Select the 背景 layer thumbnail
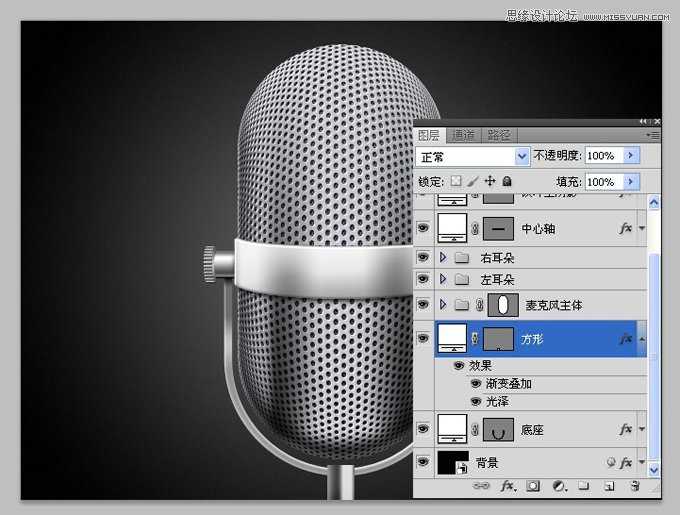This screenshot has height=515, width=680. click(x=453, y=463)
